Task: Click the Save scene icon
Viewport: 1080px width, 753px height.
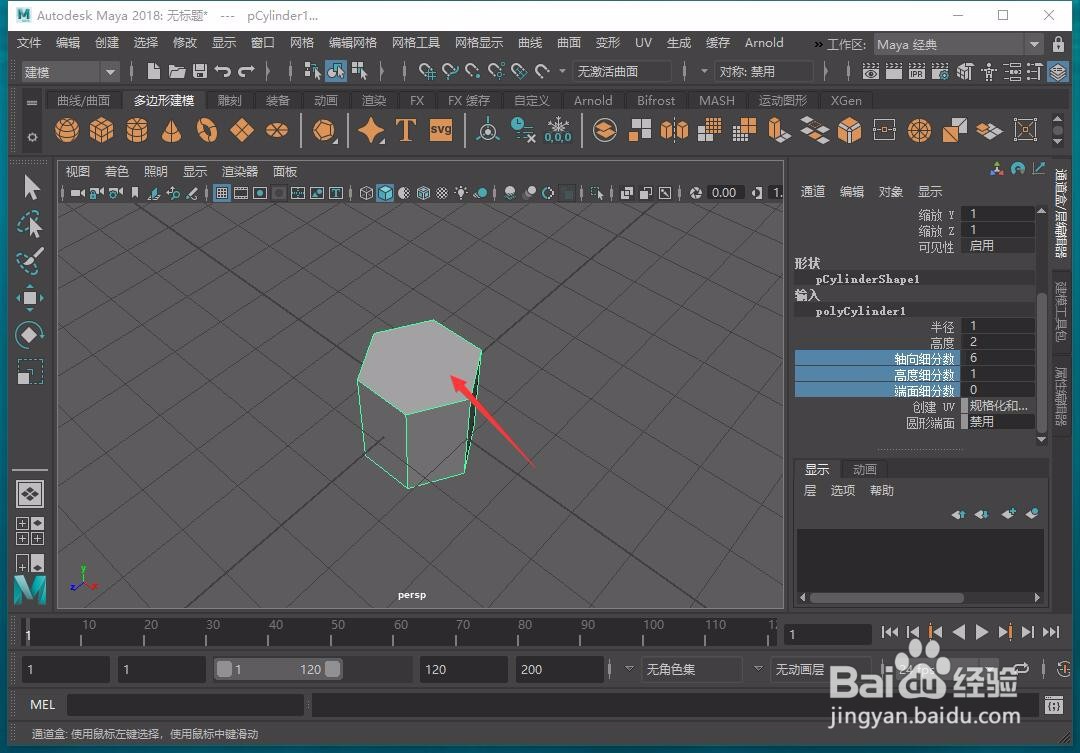Action: (x=200, y=71)
